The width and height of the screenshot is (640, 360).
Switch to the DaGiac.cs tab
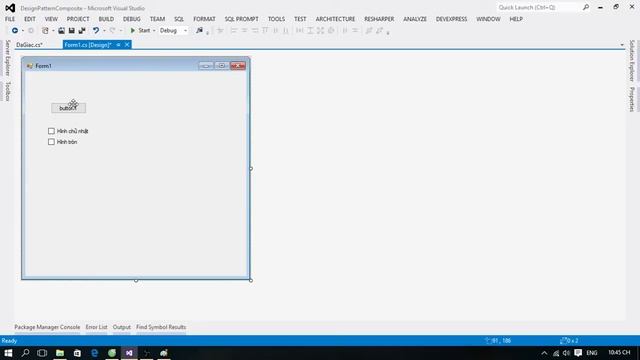point(29,45)
